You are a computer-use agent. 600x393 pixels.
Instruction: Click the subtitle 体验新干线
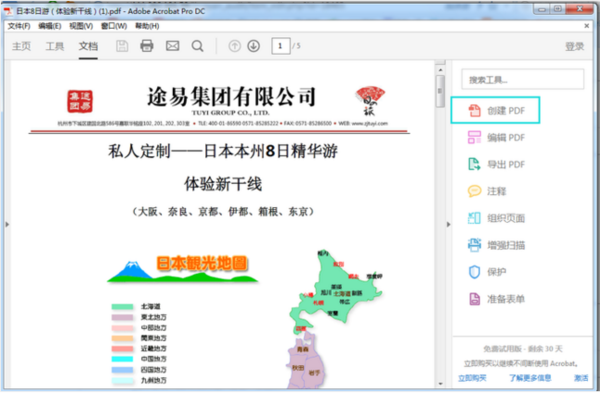tap(223, 184)
